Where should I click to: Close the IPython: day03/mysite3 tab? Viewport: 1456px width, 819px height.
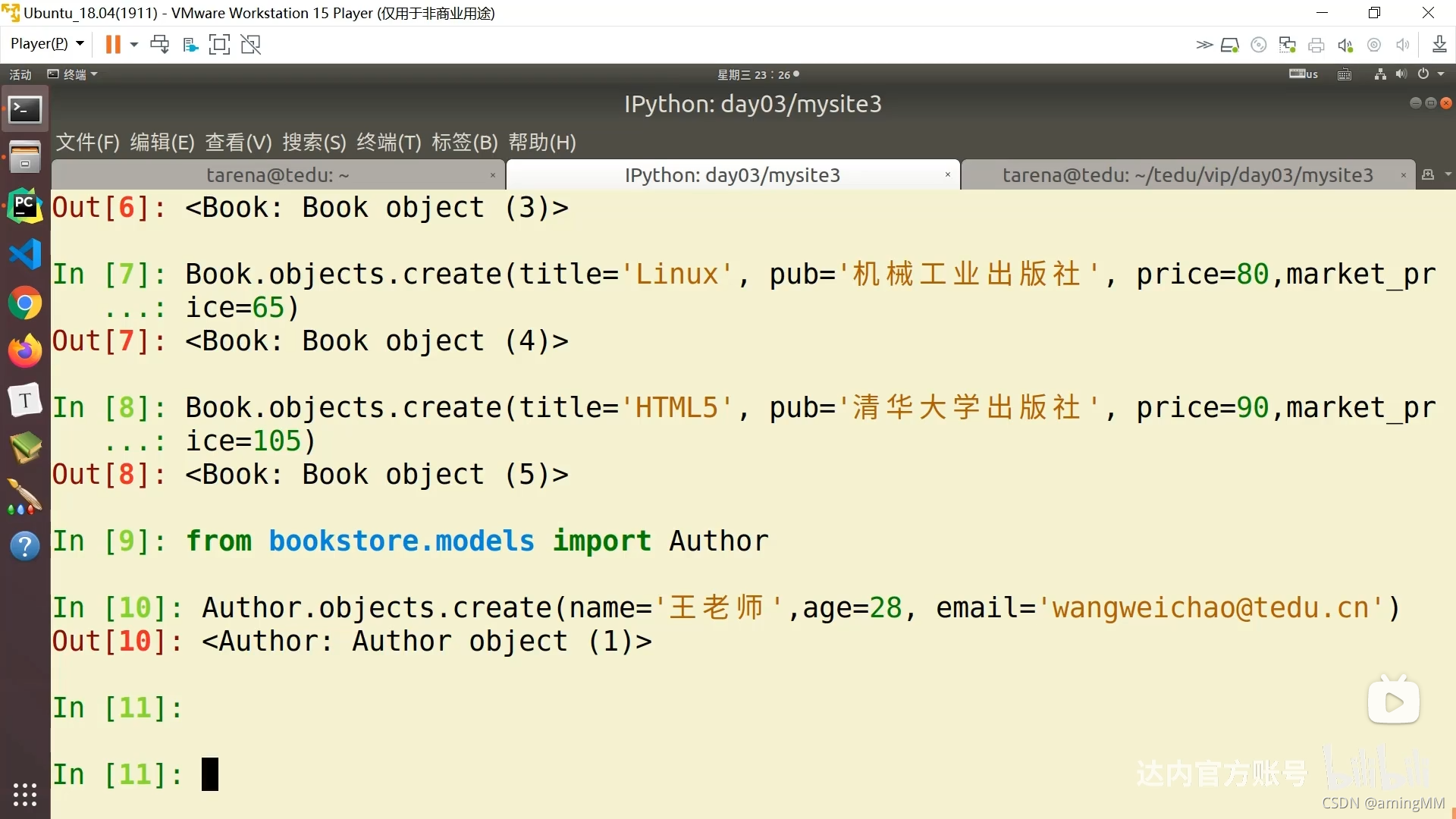pos(947,175)
